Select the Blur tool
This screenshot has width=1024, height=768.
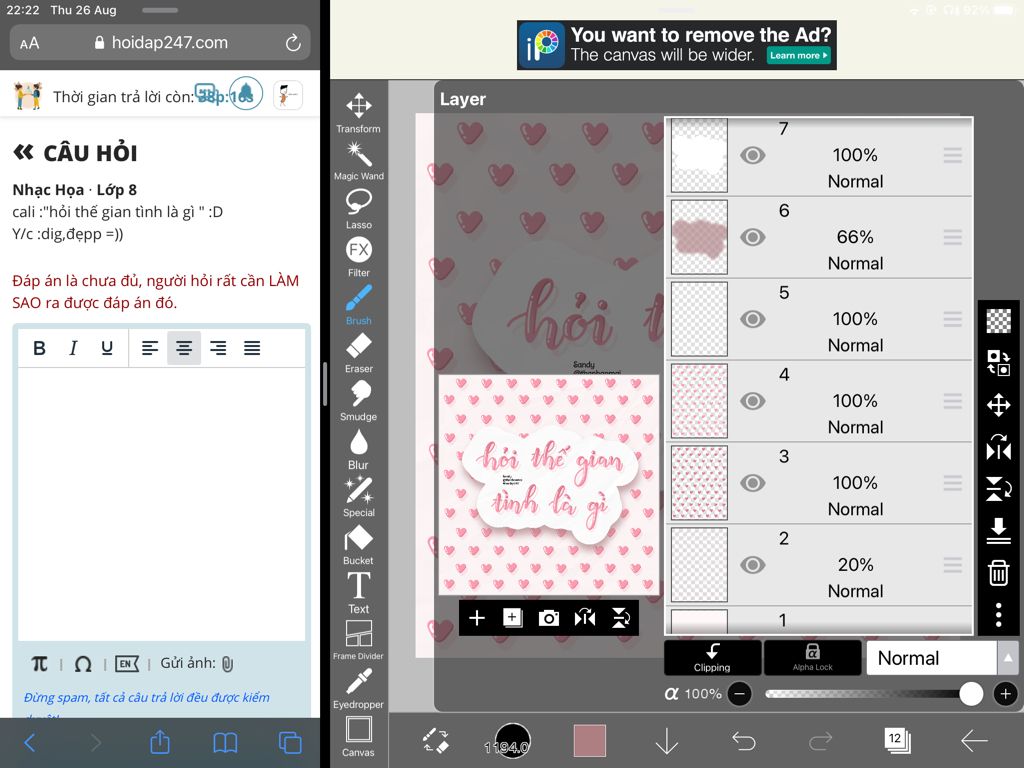359,449
